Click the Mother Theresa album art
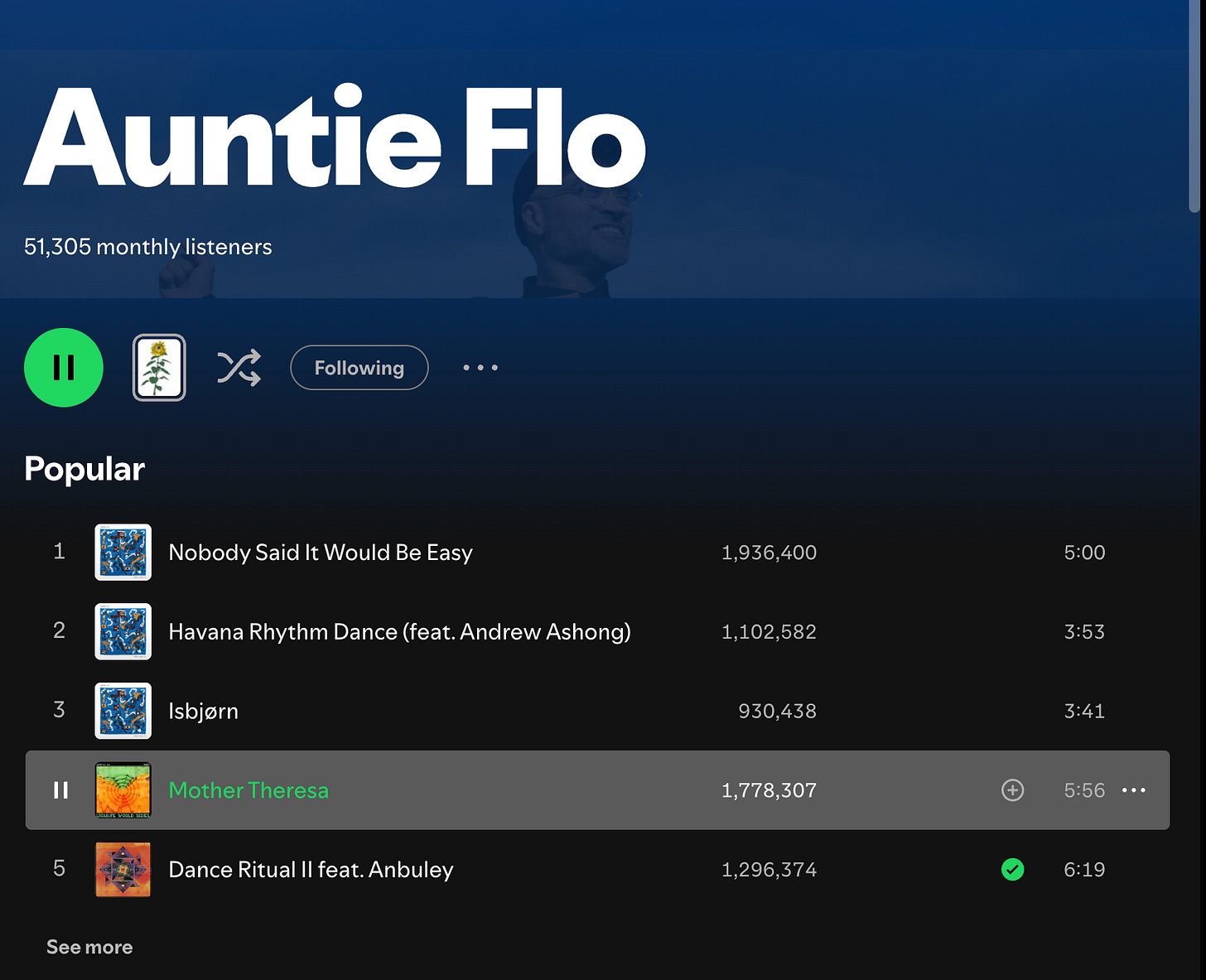 [123, 790]
